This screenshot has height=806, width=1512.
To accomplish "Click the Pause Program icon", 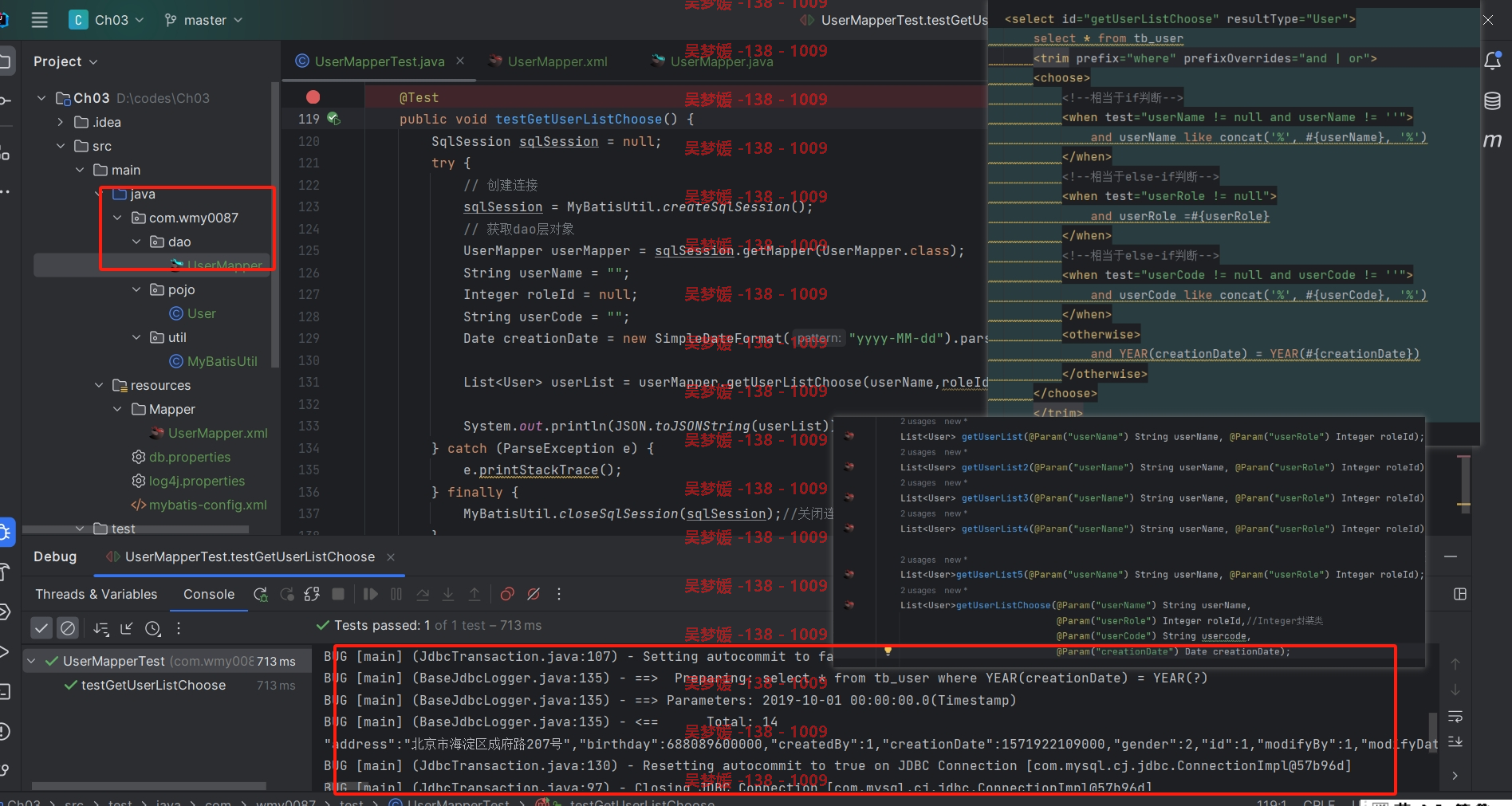I will (x=396, y=594).
